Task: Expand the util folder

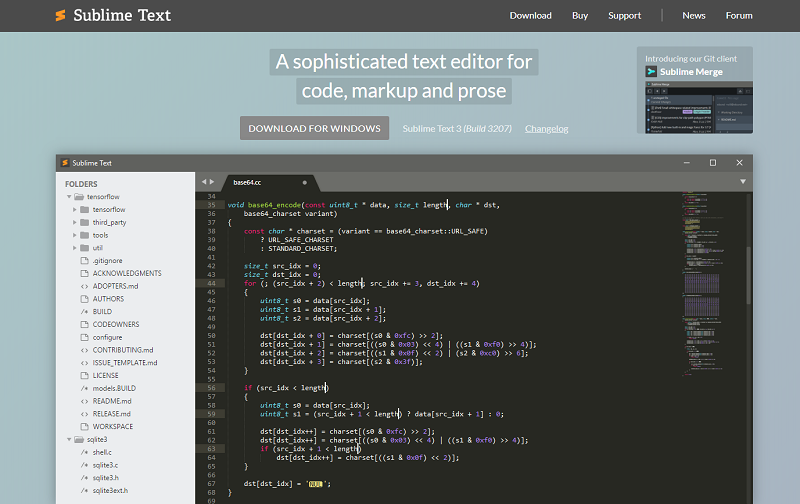Action: click(x=74, y=248)
